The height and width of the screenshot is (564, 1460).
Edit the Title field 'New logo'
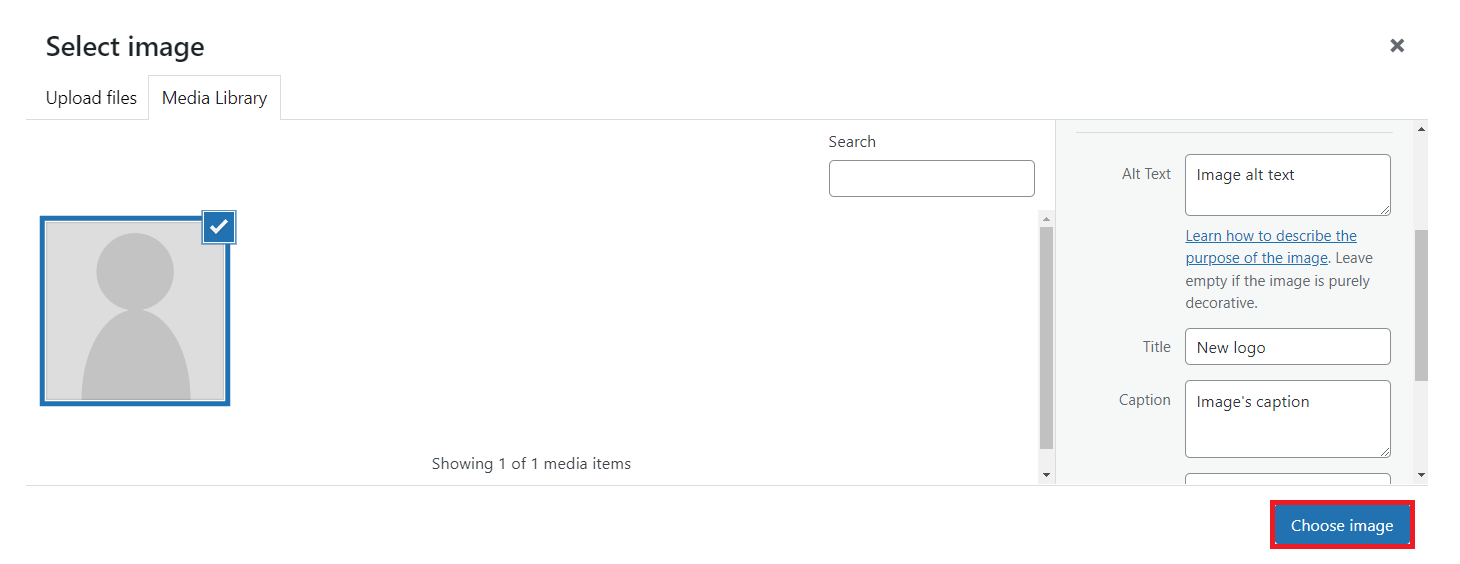point(1287,347)
